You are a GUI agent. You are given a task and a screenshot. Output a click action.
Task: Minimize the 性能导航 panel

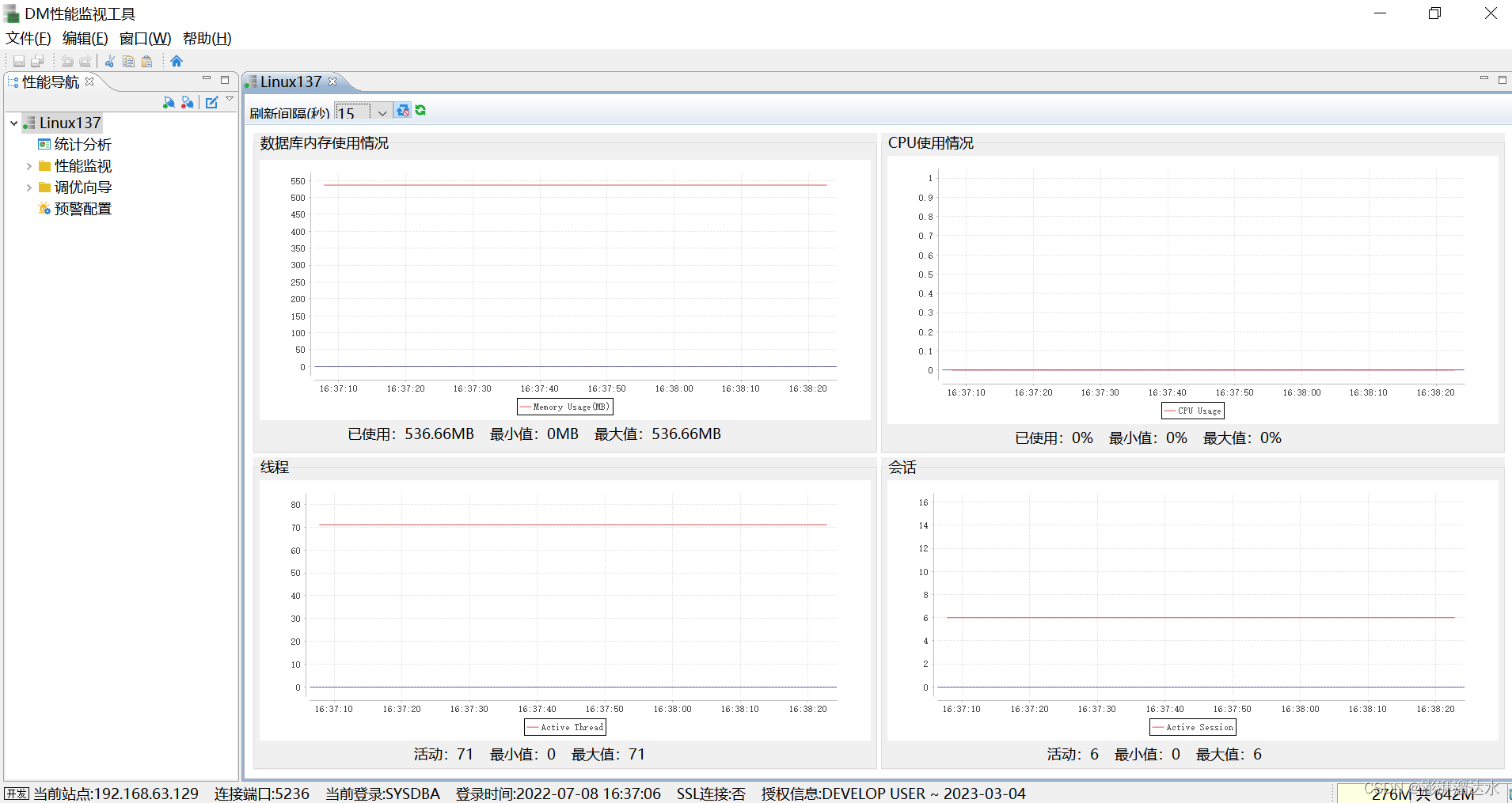coord(207,79)
